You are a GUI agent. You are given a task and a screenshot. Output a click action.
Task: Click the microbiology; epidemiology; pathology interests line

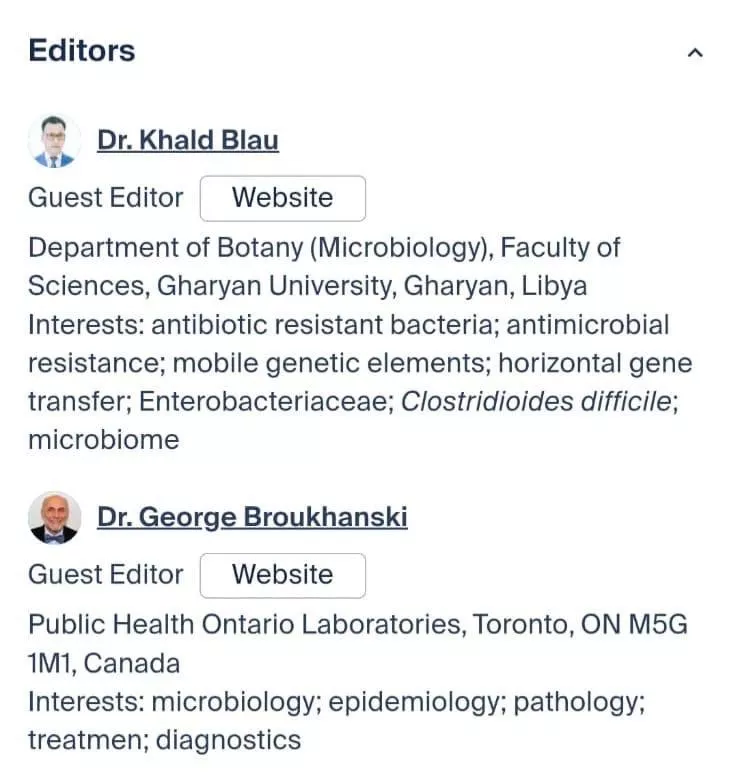pos(337,702)
